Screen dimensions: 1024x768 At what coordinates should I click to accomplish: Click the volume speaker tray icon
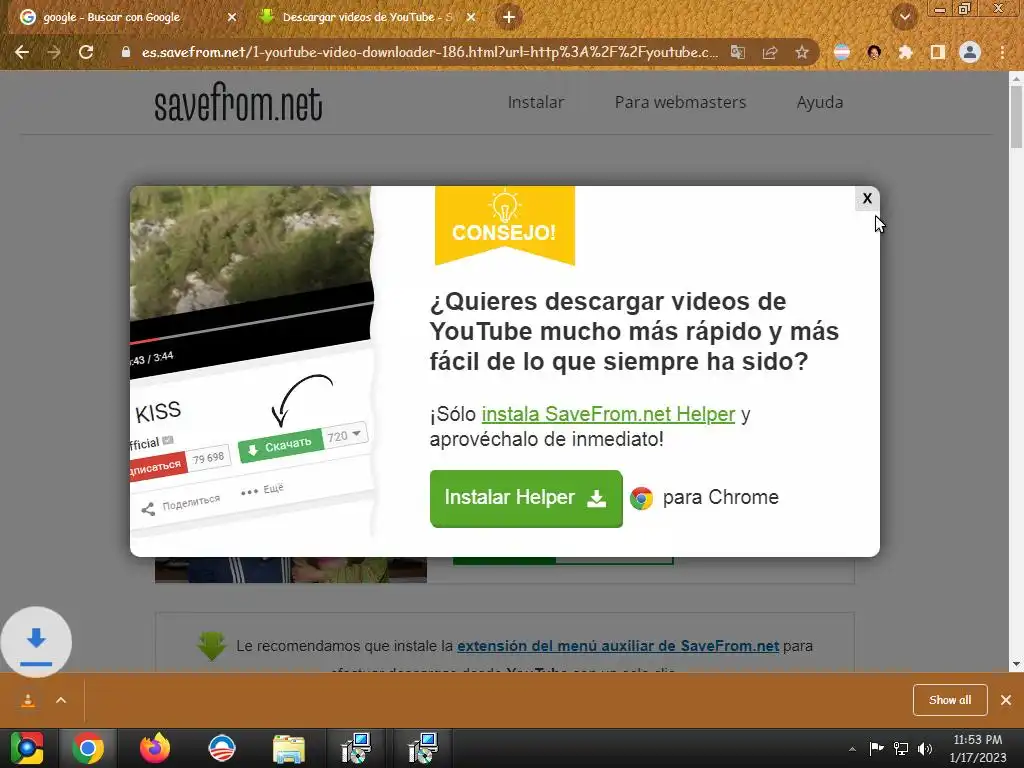925,749
